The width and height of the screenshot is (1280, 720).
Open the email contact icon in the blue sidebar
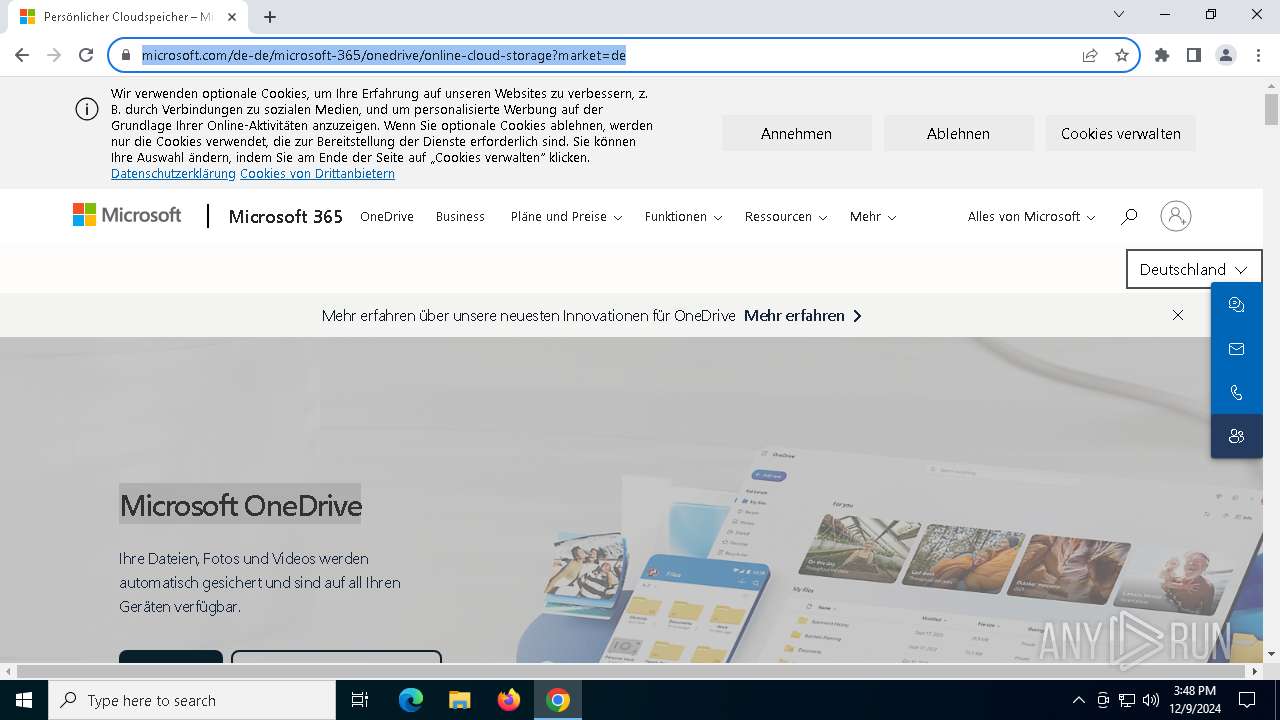pos(1236,349)
